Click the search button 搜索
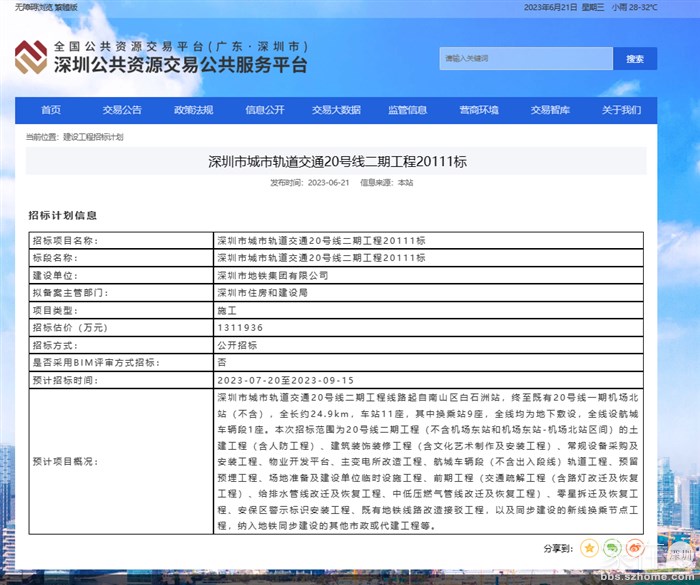This screenshot has height=585, width=700. click(635, 59)
